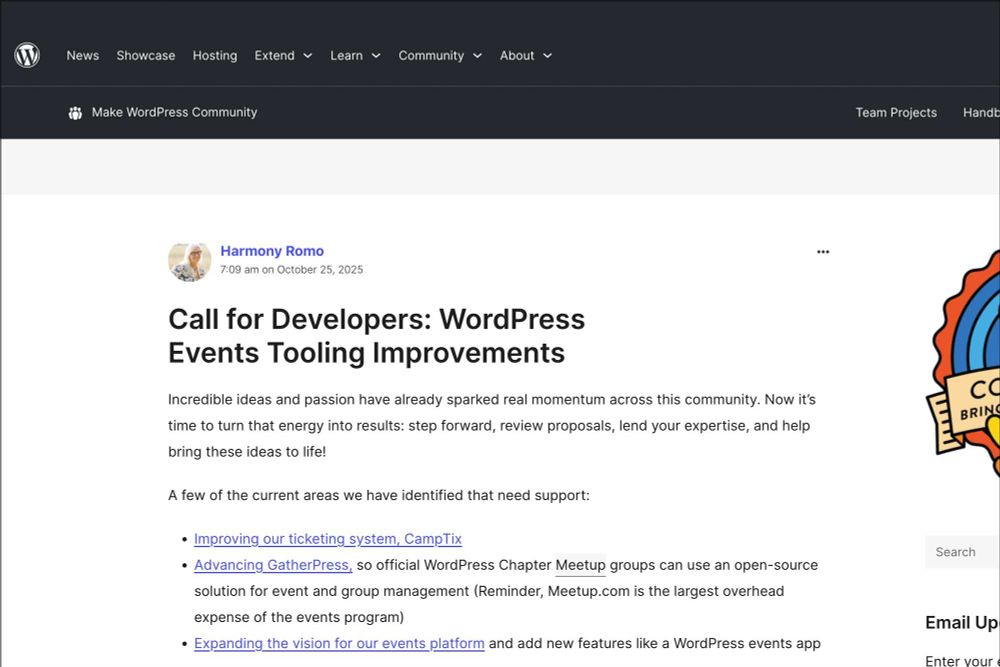Image resolution: width=1000 pixels, height=667 pixels.
Task: Open the three-dot post options menu
Action: tap(823, 252)
